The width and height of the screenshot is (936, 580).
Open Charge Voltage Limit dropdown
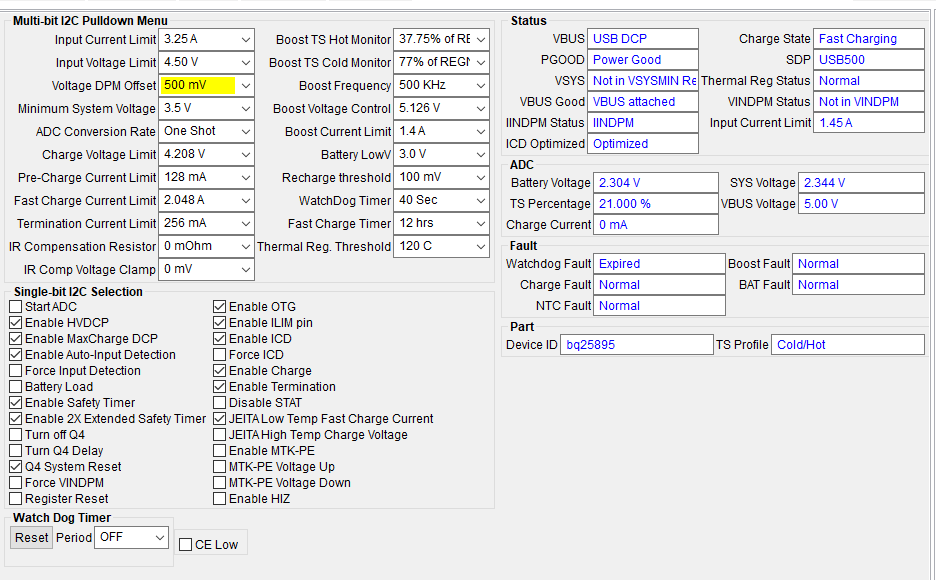click(x=206, y=155)
